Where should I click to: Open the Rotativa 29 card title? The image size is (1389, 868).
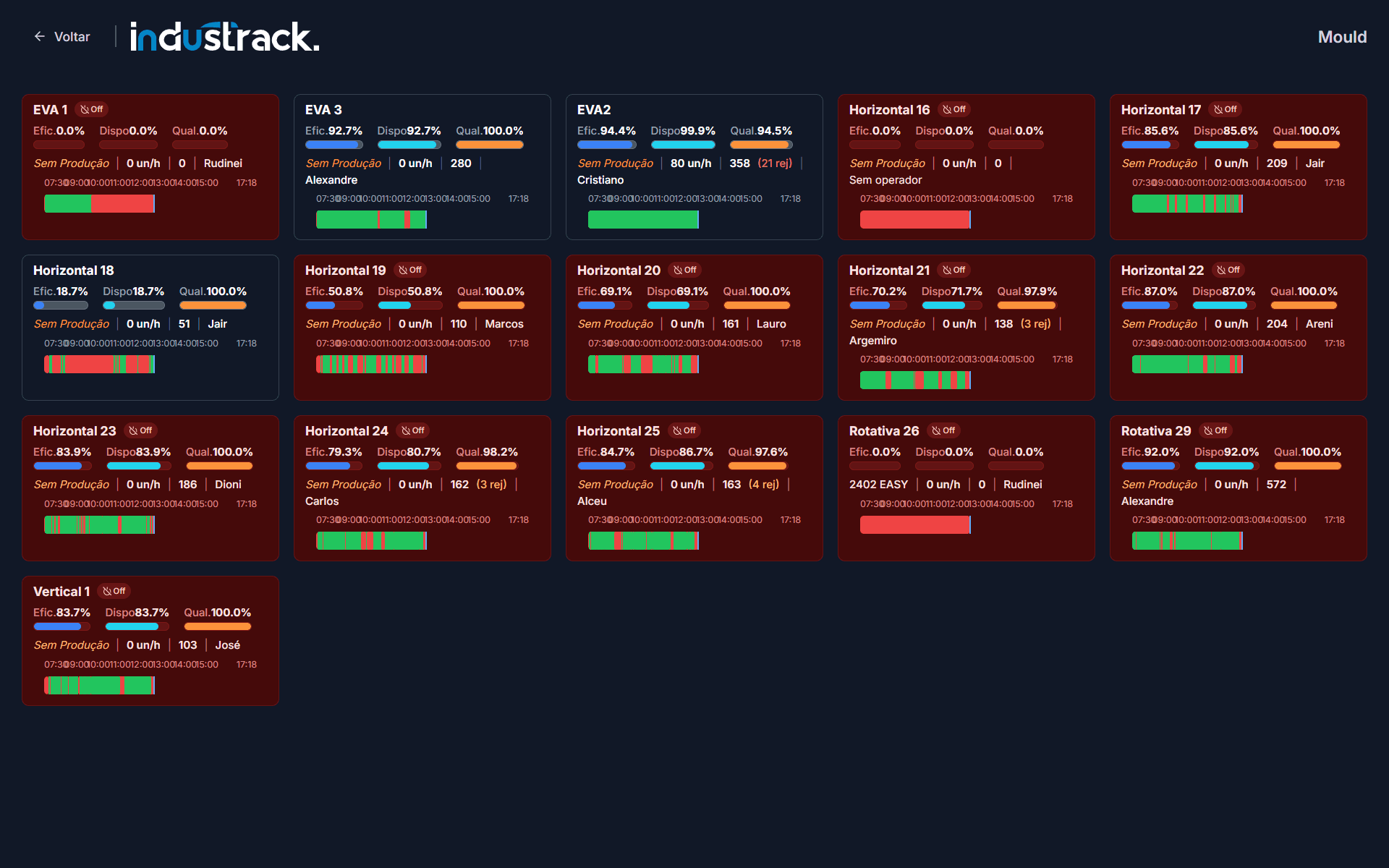(1156, 431)
